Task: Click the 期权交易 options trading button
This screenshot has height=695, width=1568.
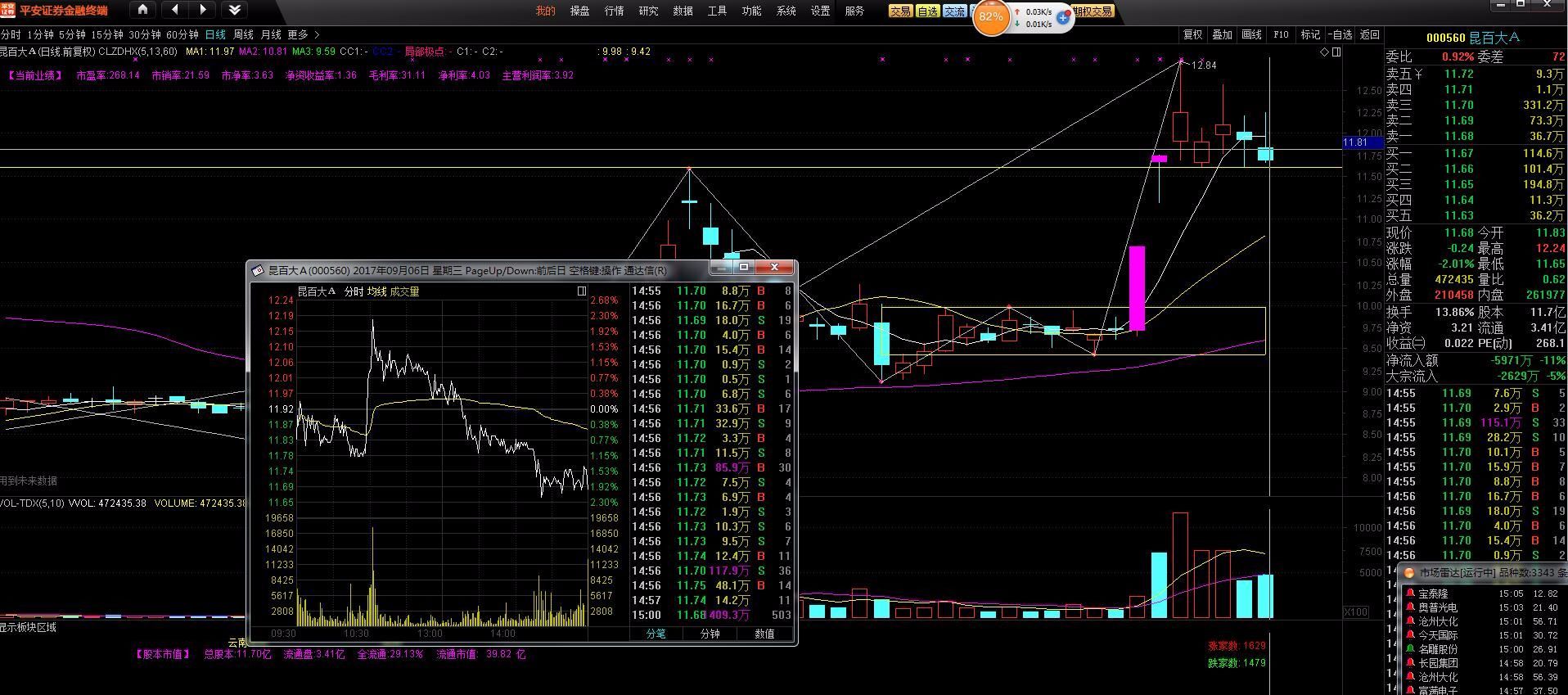Action: [x=1093, y=11]
